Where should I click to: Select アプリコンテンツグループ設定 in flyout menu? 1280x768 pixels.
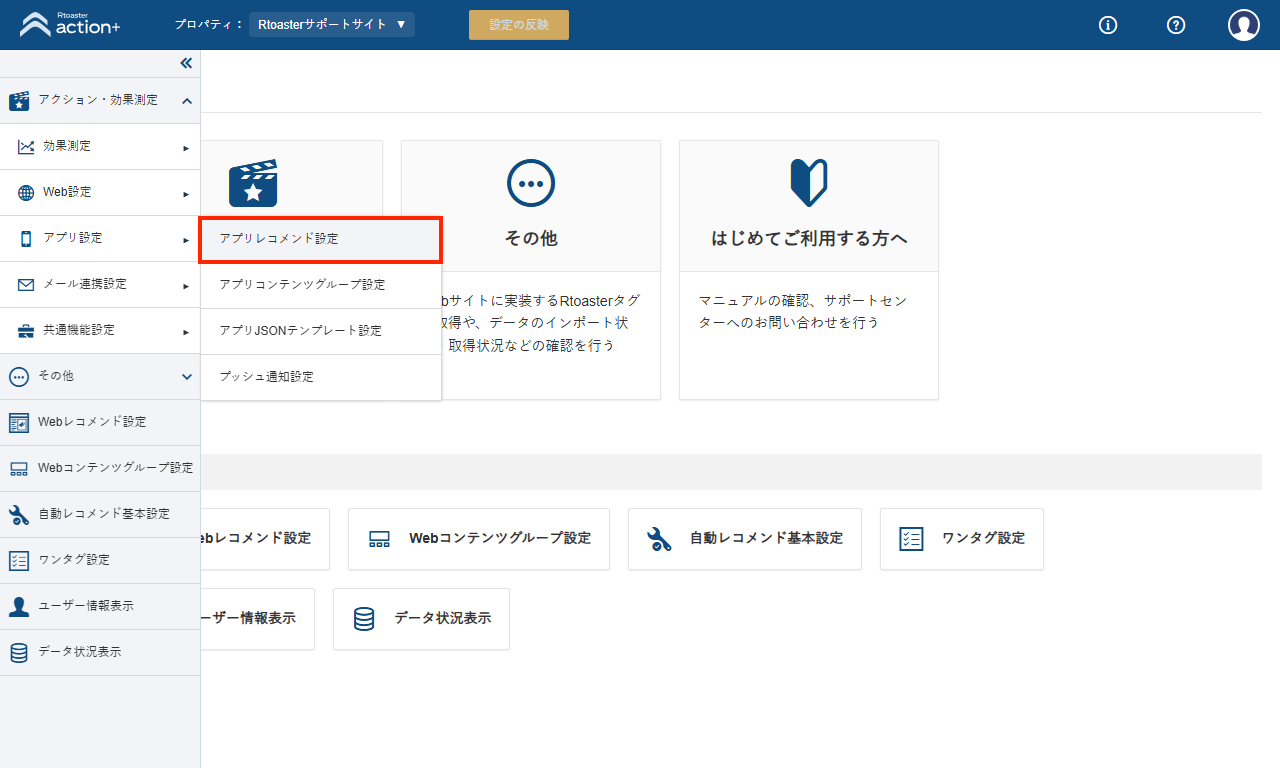pyautogui.click(x=321, y=285)
